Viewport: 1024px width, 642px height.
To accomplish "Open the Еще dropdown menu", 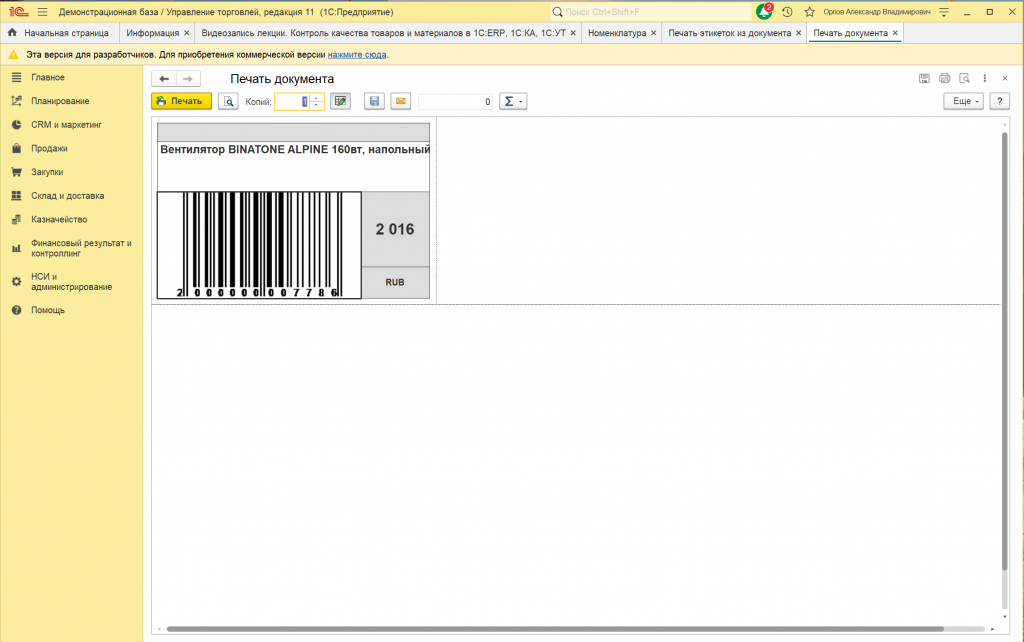I will (x=963, y=101).
